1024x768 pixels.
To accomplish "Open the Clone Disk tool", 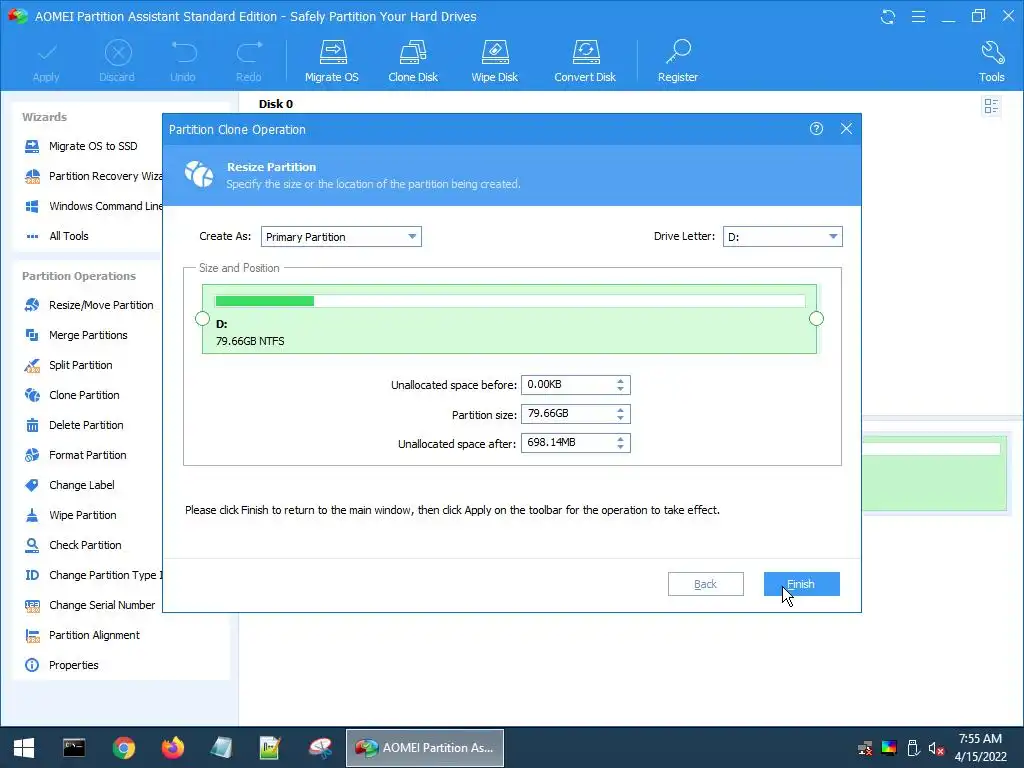I will coord(413,61).
